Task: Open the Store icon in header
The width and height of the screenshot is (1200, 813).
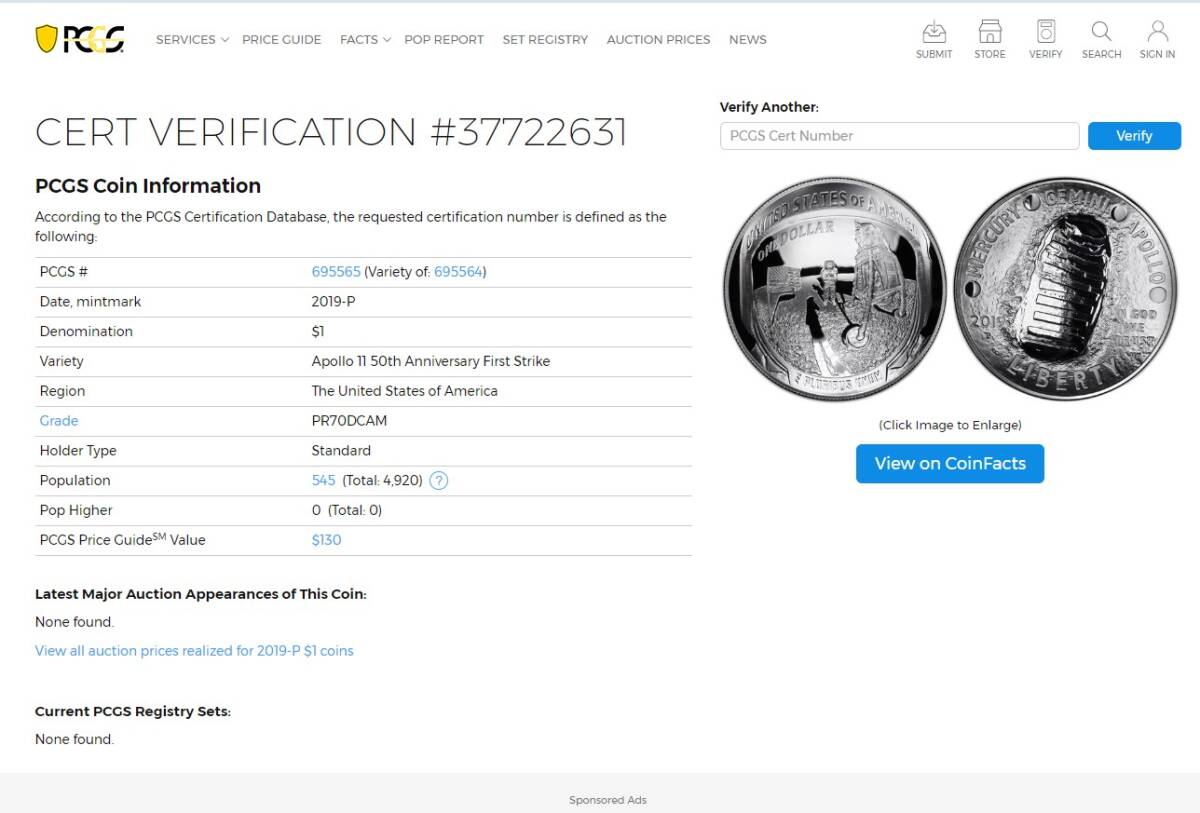Action: 990,39
